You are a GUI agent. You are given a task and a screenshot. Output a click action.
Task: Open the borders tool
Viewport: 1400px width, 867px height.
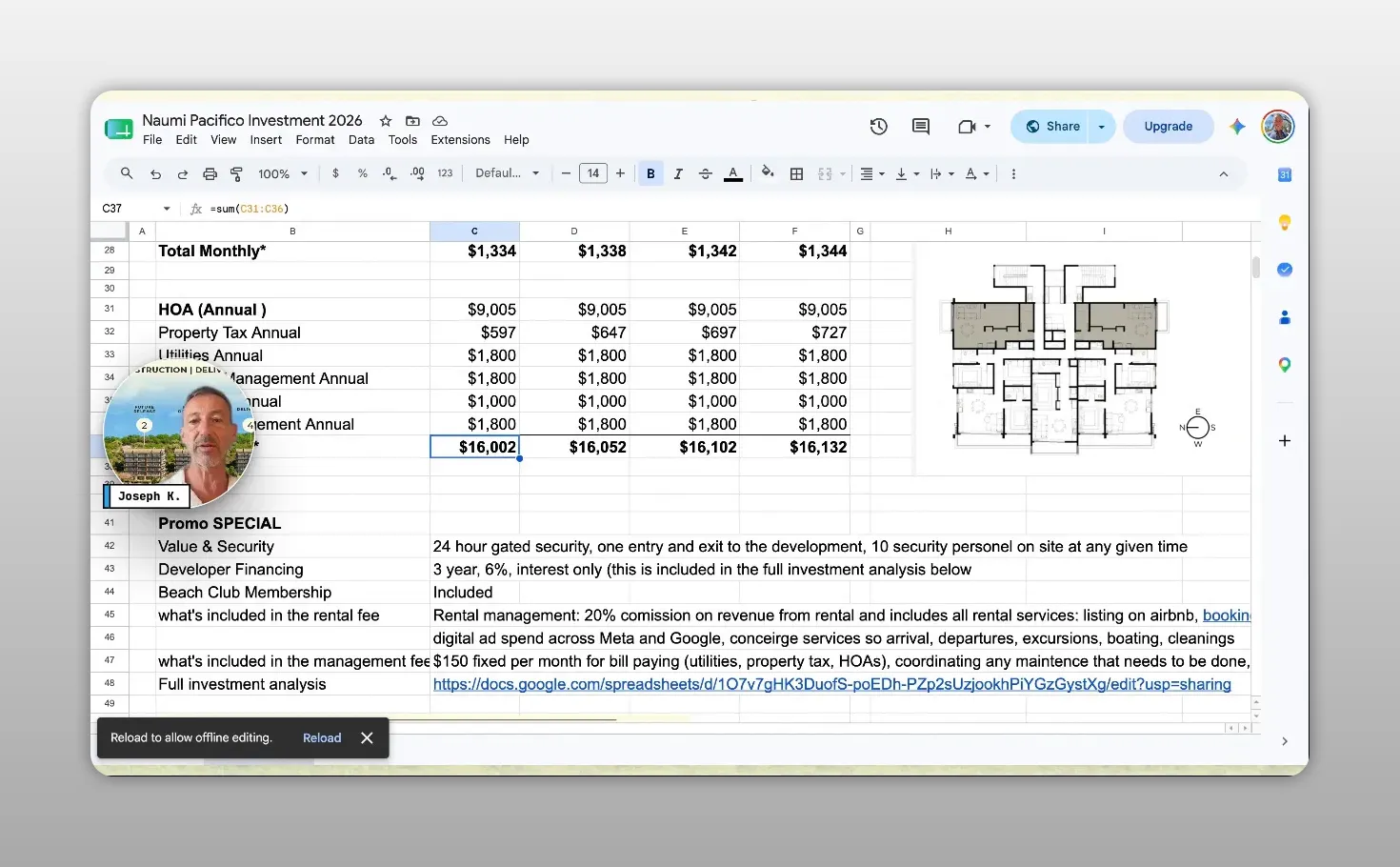797,173
